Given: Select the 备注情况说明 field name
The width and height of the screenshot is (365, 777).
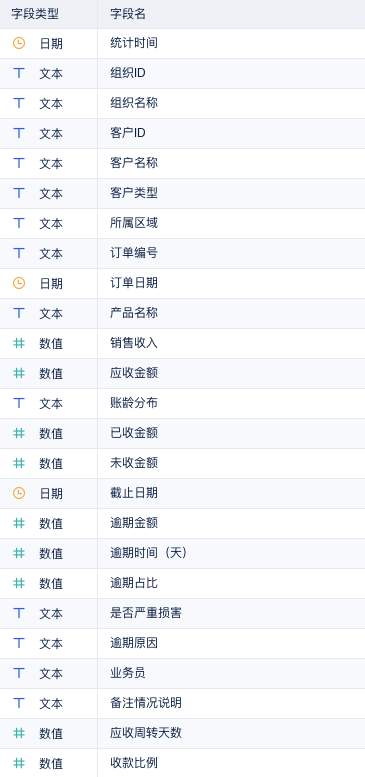Looking at the screenshot, I should (x=146, y=703).
